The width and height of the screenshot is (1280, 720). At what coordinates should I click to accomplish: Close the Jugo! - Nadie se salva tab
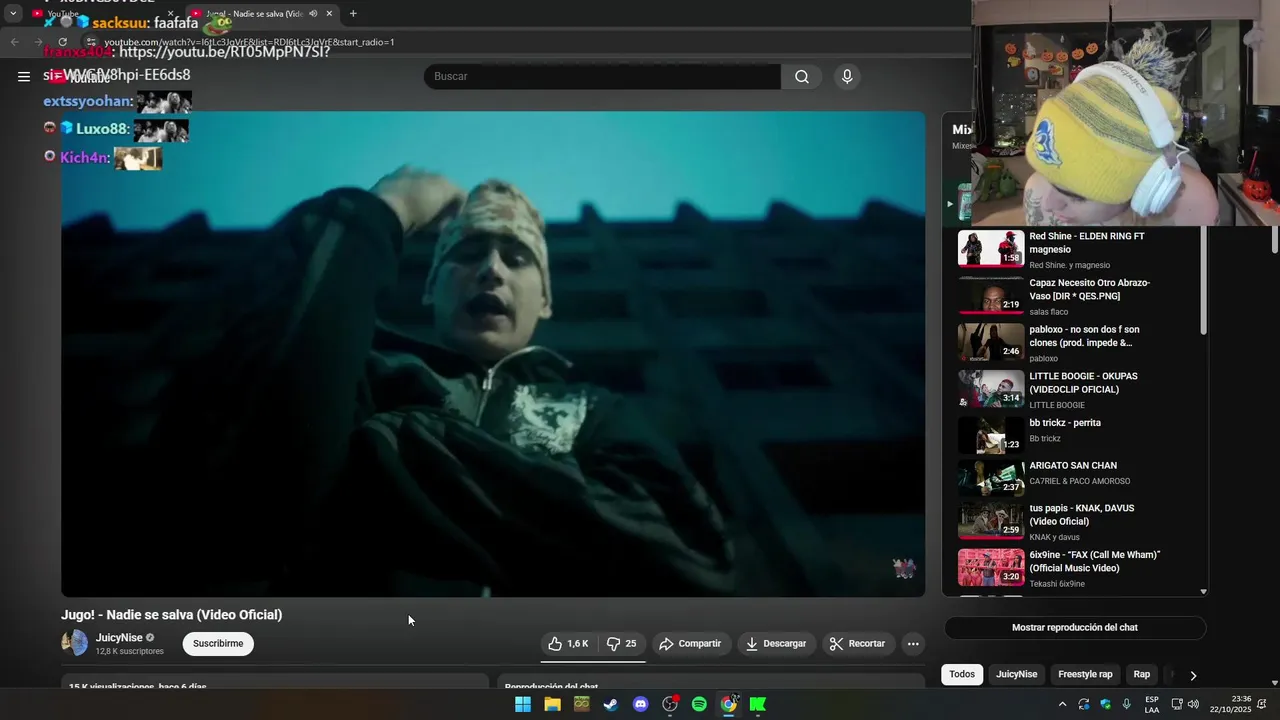329,14
